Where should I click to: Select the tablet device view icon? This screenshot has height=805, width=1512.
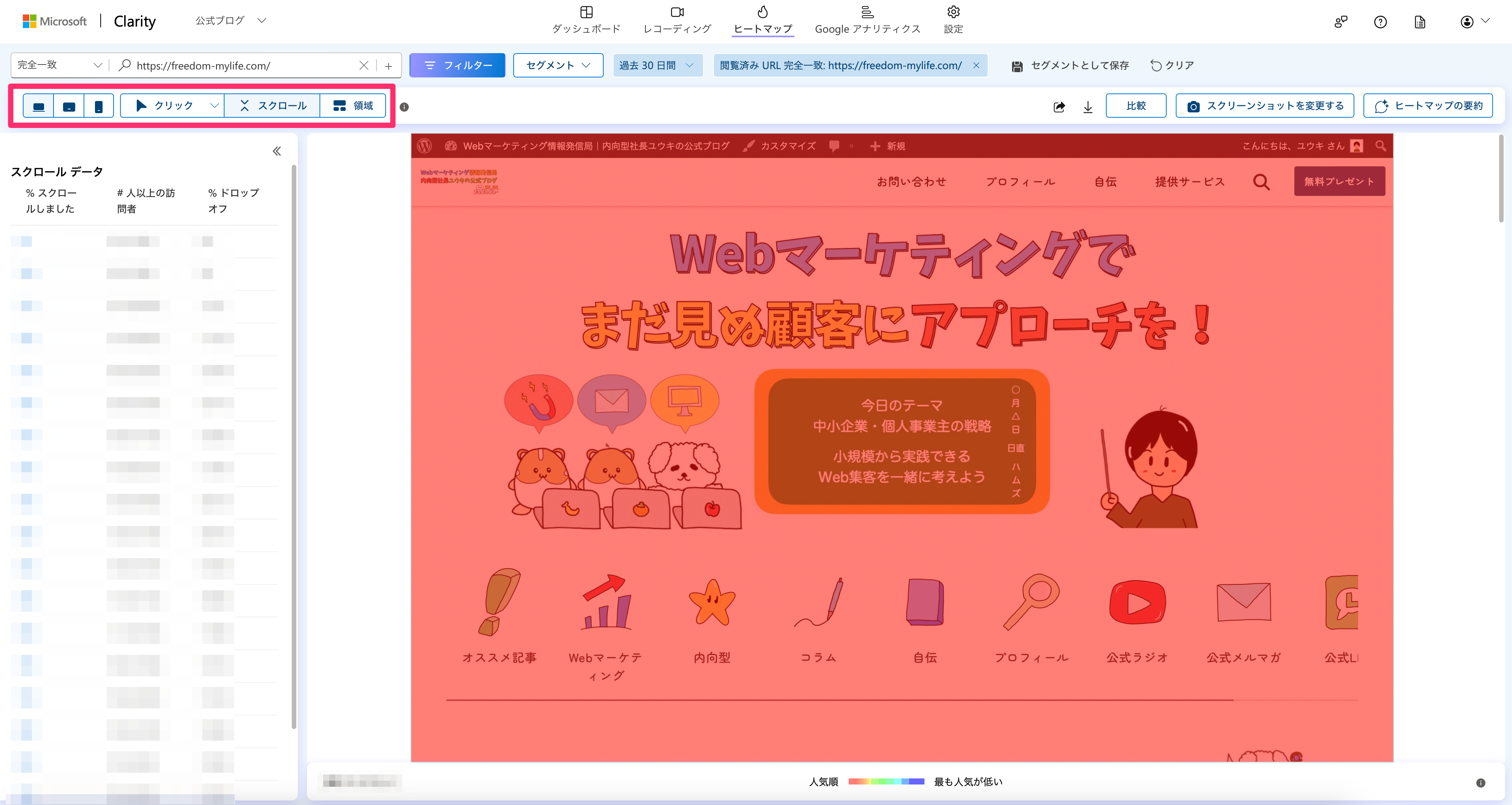[x=69, y=106]
